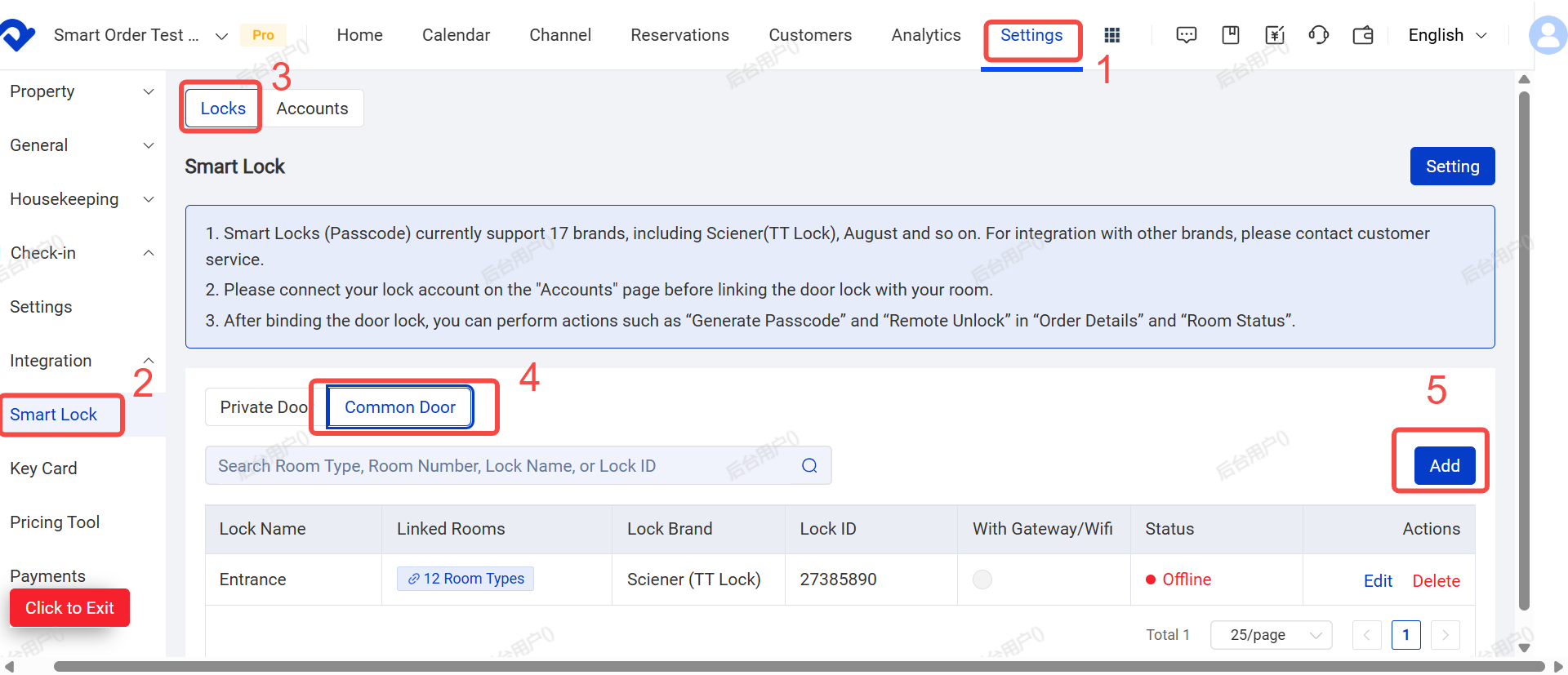Open the 12 Room Types link
The image size is (1568, 675).
[465, 579]
